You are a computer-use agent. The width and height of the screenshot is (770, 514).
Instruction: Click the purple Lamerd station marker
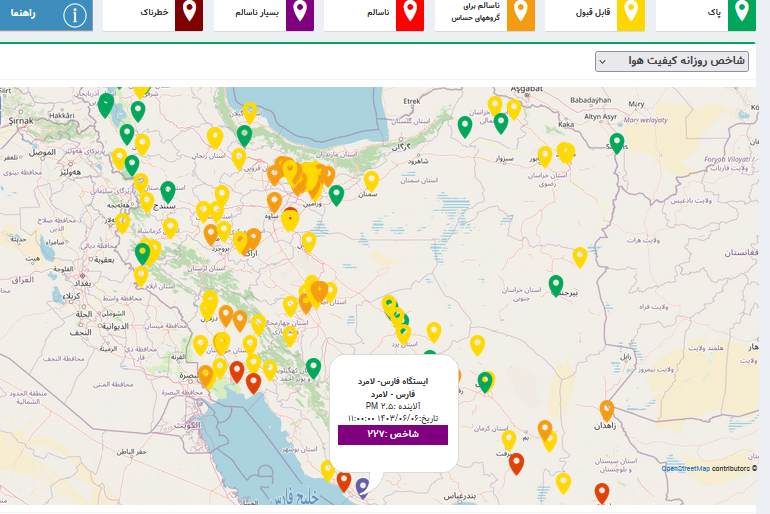(363, 487)
